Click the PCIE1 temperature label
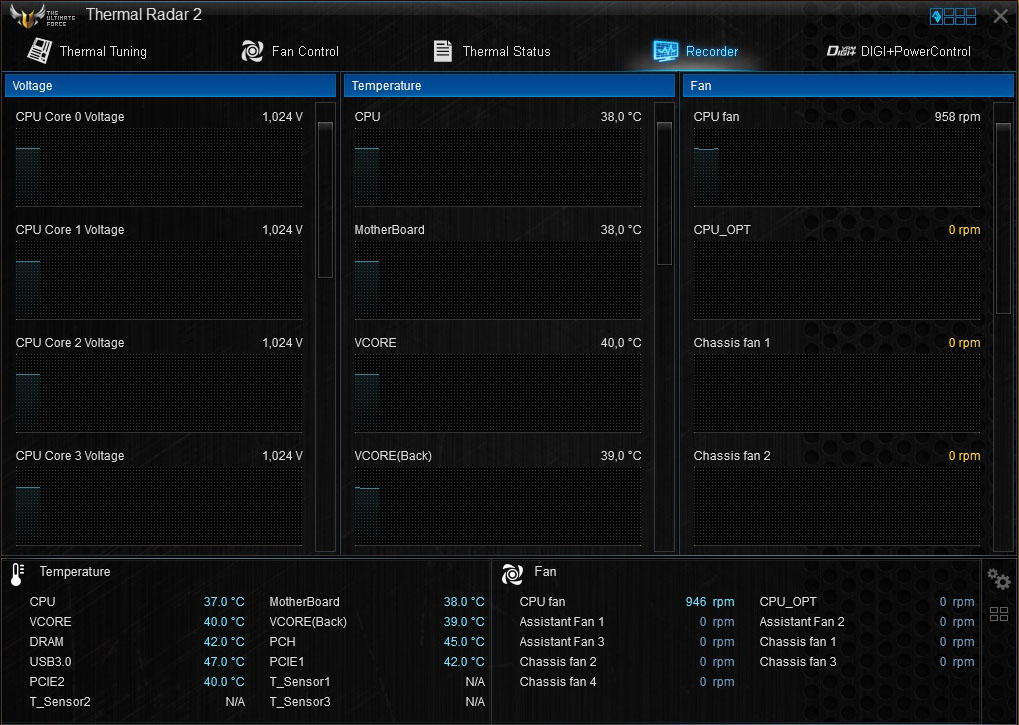The height and width of the screenshot is (725, 1019). pyautogui.click(x=287, y=662)
